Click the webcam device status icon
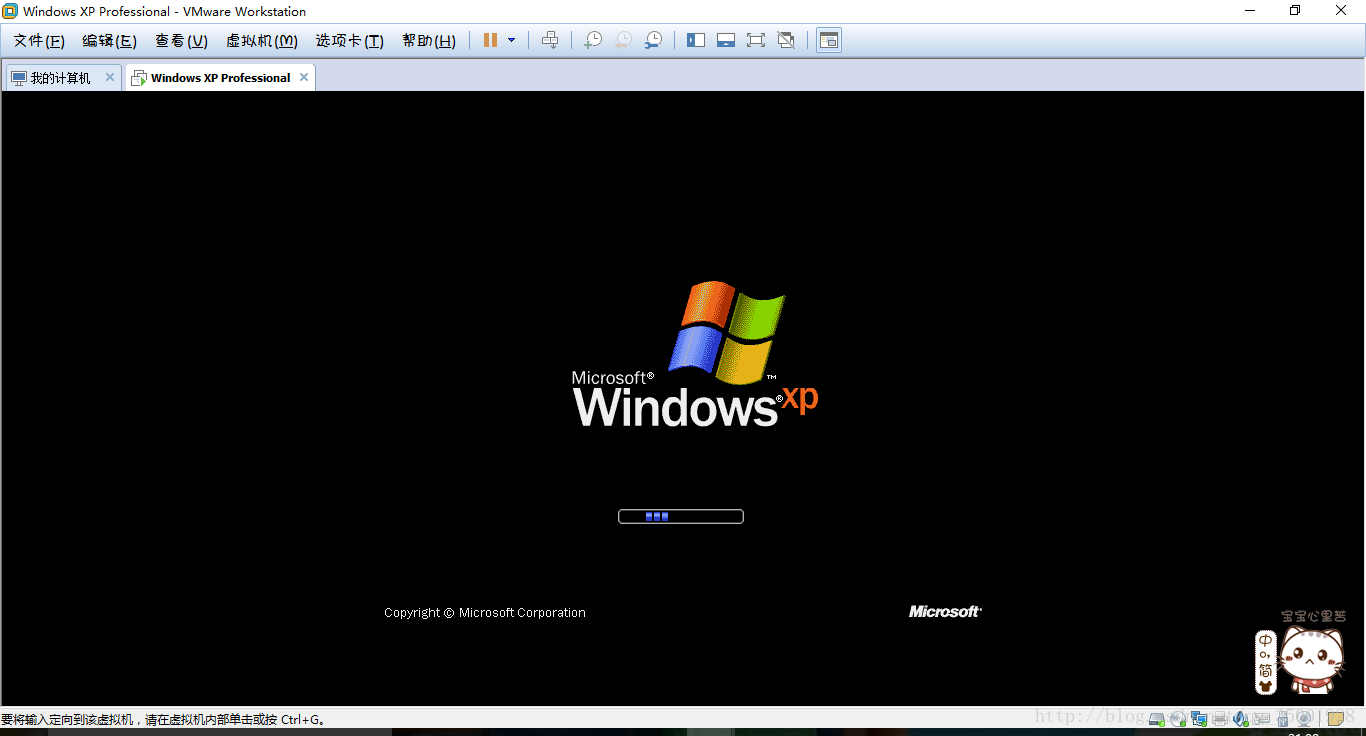Image resolution: width=1366 pixels, height=736 pixels. click(1304, 718)
